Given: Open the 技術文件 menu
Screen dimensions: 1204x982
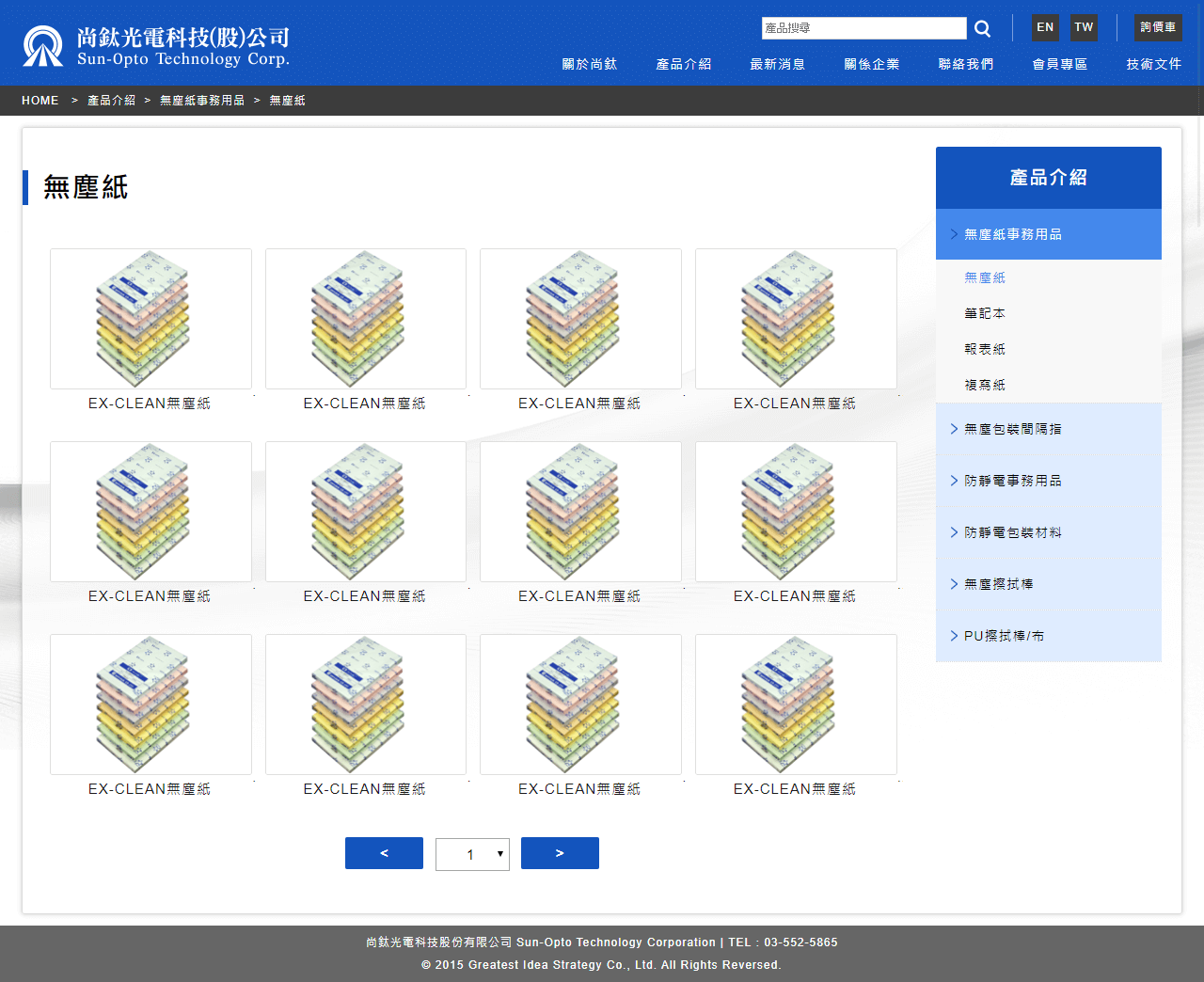Looking at the screenshot, I should point(1154,64).
